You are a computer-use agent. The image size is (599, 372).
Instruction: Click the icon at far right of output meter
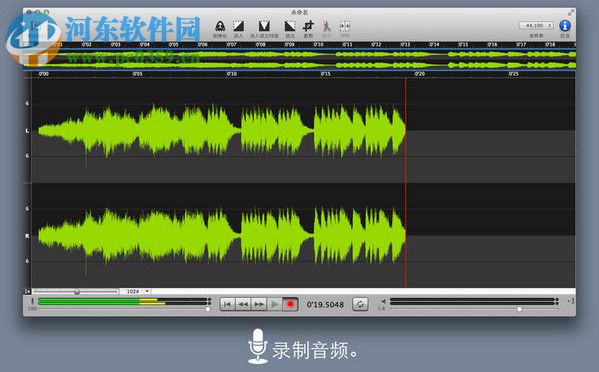tap(571, 301)
